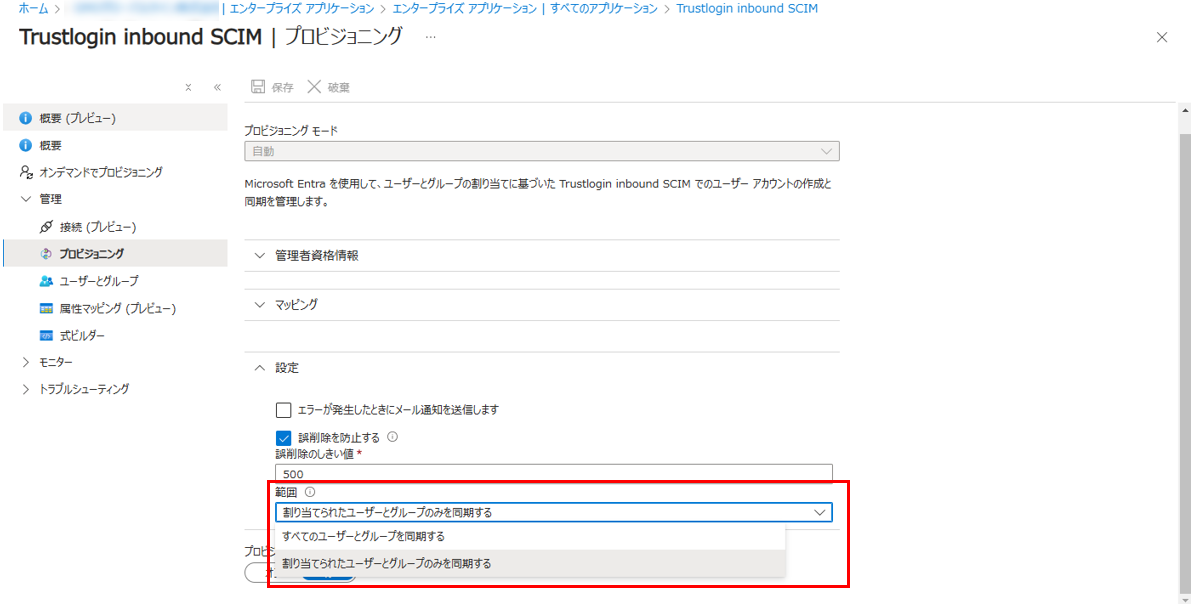Viewport: 1195px width, 604px height.
Task: Uncheck 誤削除を防止する checkbox
Action: coord(284,437)
